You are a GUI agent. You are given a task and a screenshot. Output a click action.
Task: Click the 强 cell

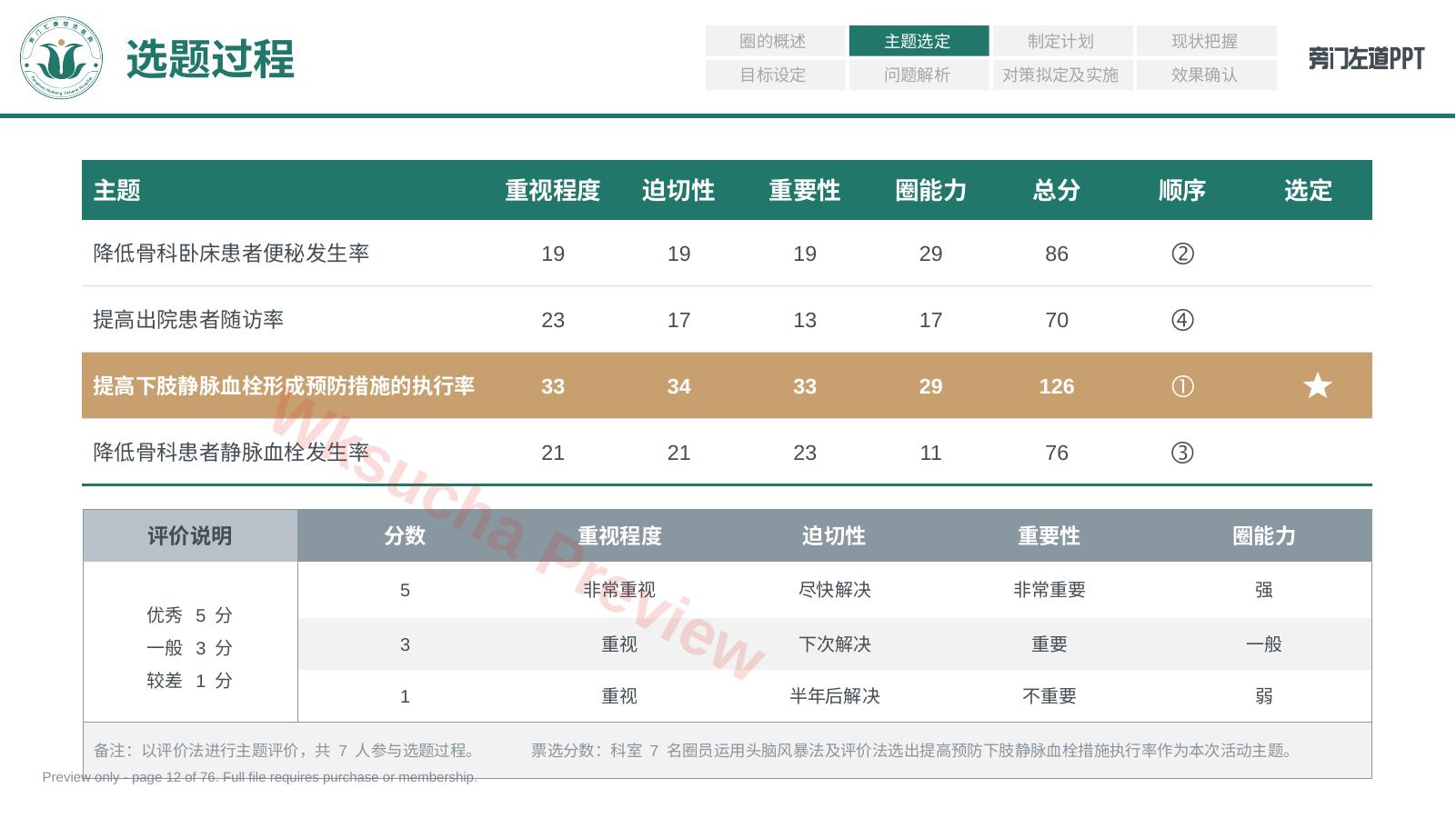(x=1264, y=590)
